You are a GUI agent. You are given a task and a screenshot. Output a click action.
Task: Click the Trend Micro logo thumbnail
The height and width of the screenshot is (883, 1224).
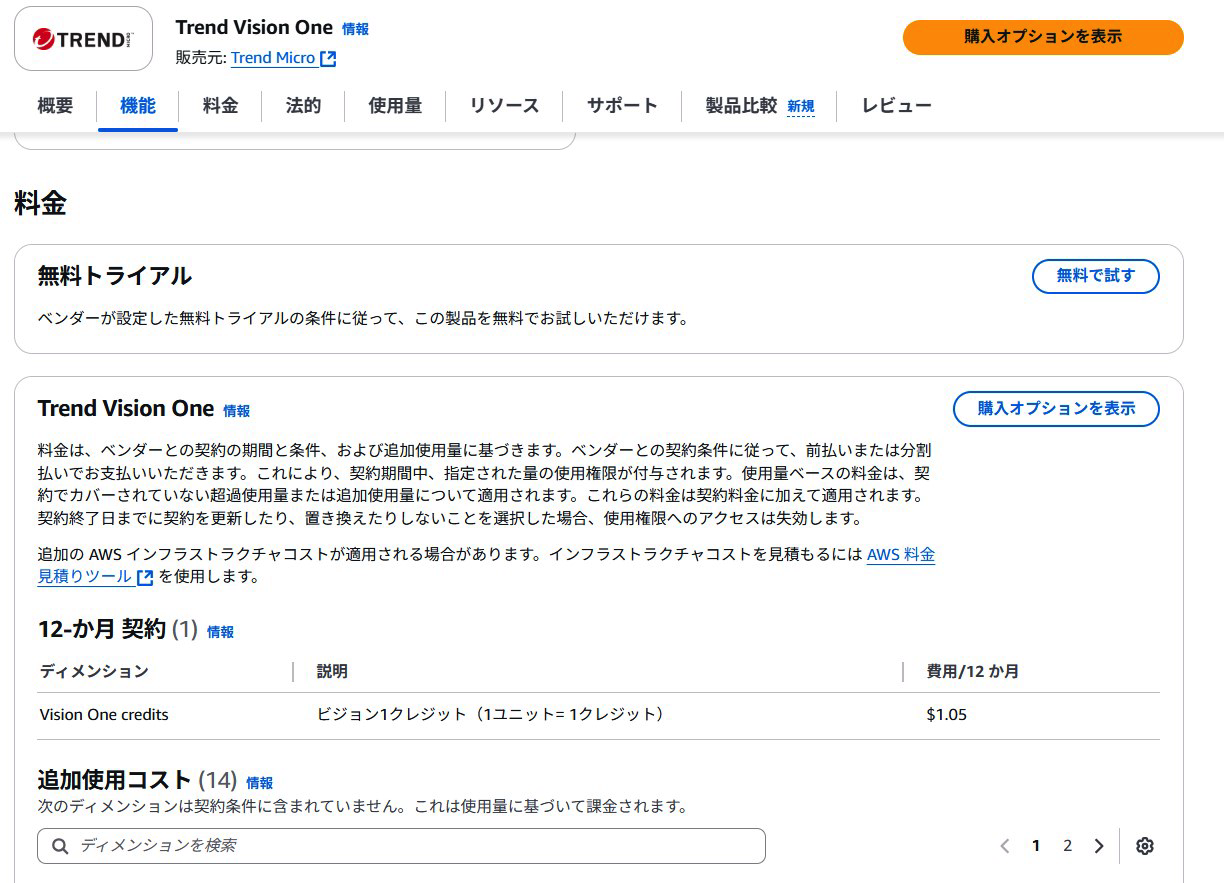click(x=83, y=39)
